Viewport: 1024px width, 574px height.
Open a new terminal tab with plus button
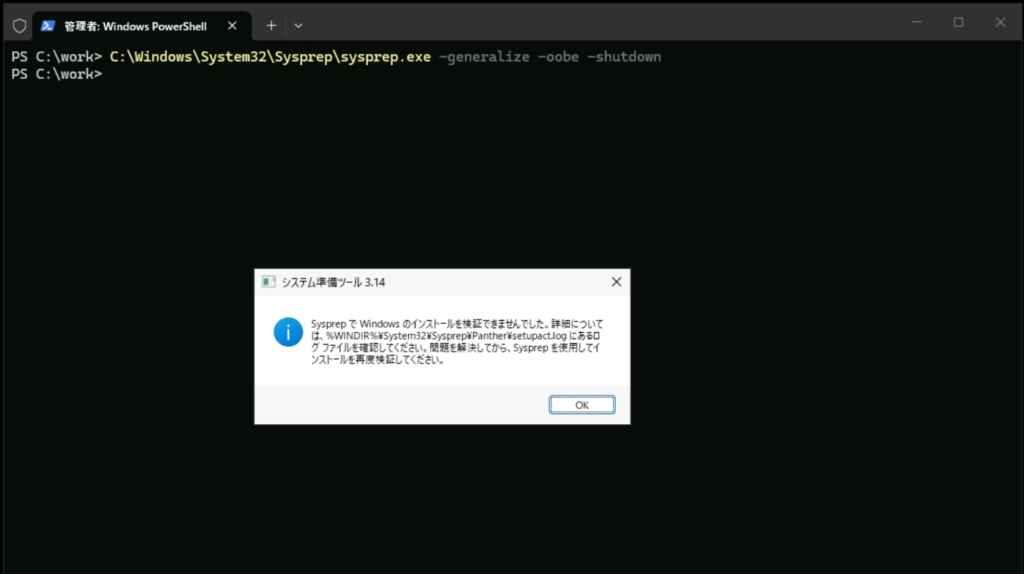click(271, 25)
